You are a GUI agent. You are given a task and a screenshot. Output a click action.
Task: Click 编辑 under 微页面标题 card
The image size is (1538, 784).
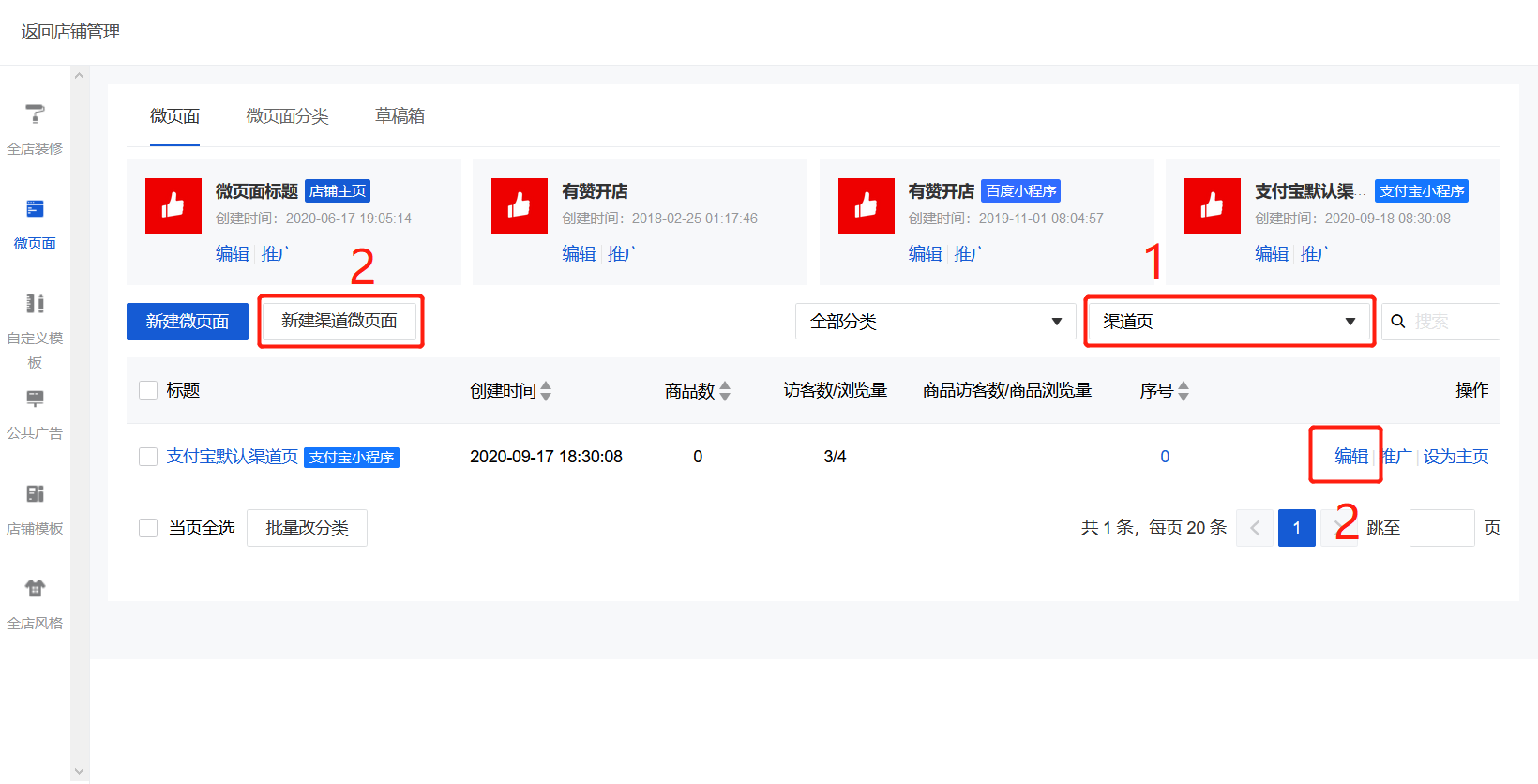pyautogui.click(x=233, y=254)
